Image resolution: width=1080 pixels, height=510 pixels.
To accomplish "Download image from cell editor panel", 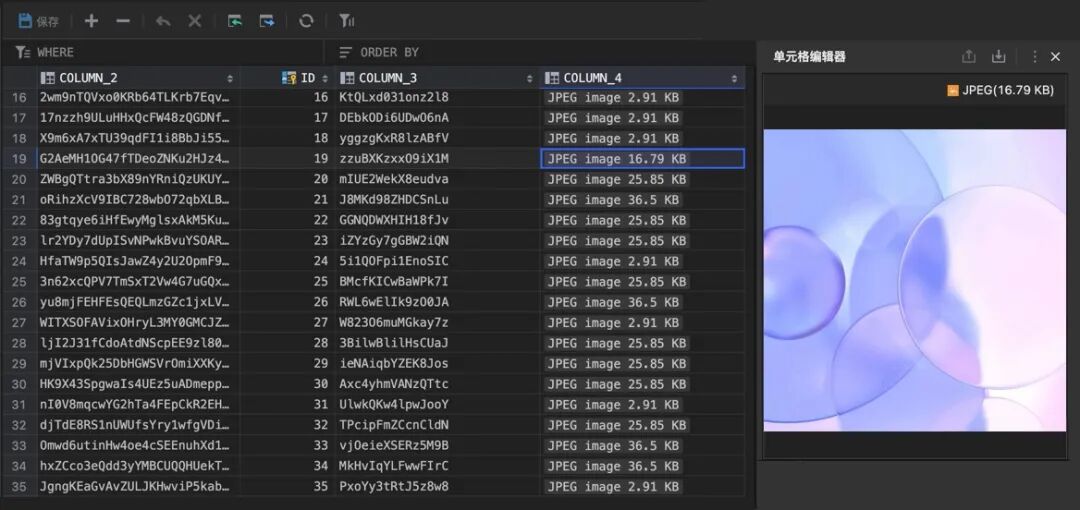I will click(x=998, y=57).
